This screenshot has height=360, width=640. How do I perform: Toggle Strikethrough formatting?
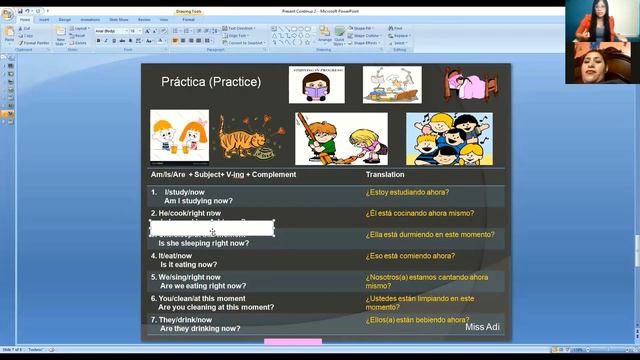pyautogui.click(x=122, y=41)
